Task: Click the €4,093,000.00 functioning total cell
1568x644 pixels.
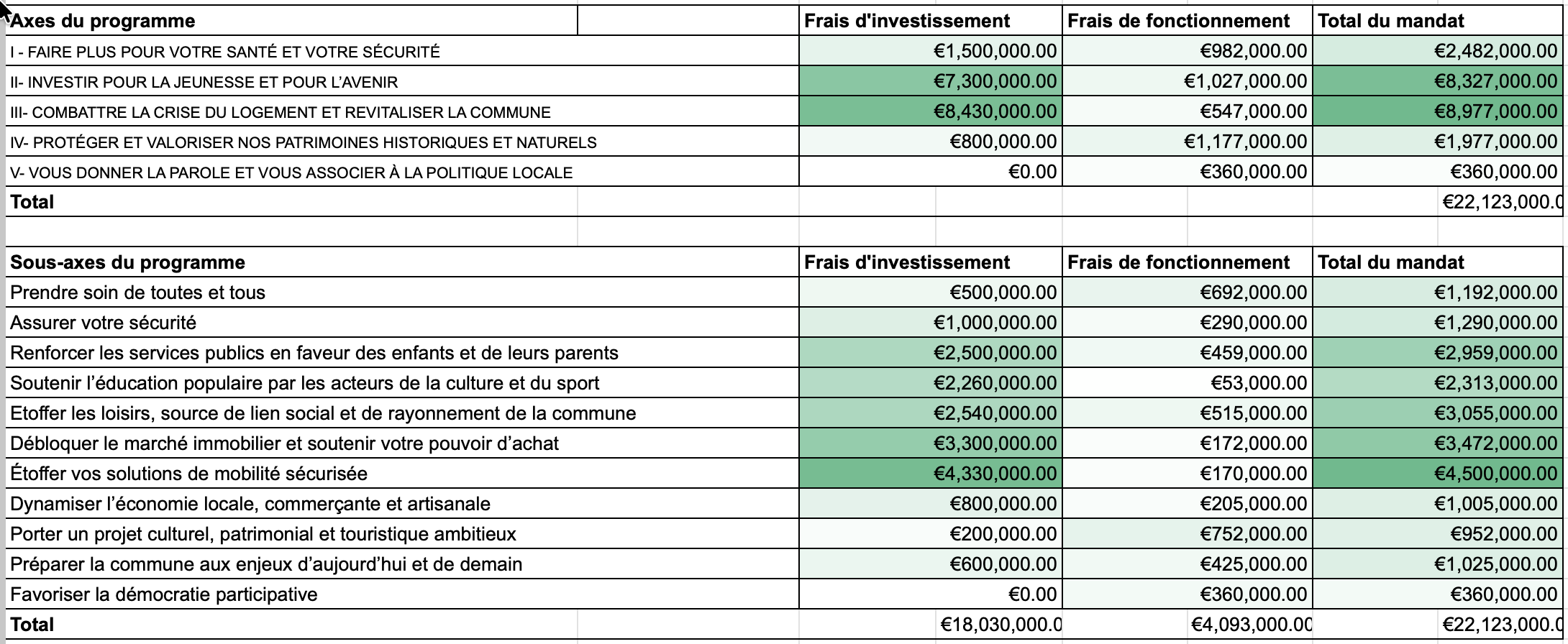Action: click(1250, 625)
